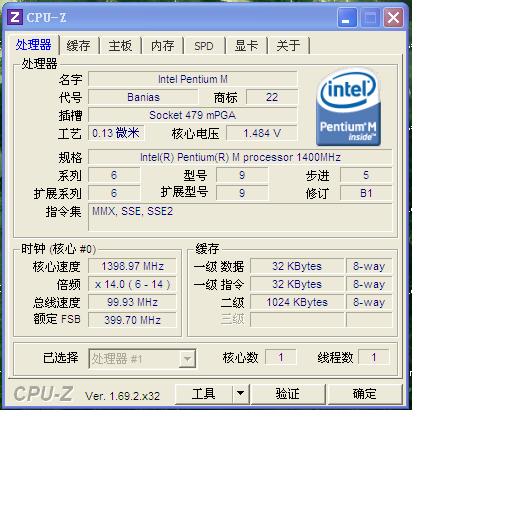Screen dimensions: 512x512
Task: Click the empty 三级 cache field
Action: [297, 320]
